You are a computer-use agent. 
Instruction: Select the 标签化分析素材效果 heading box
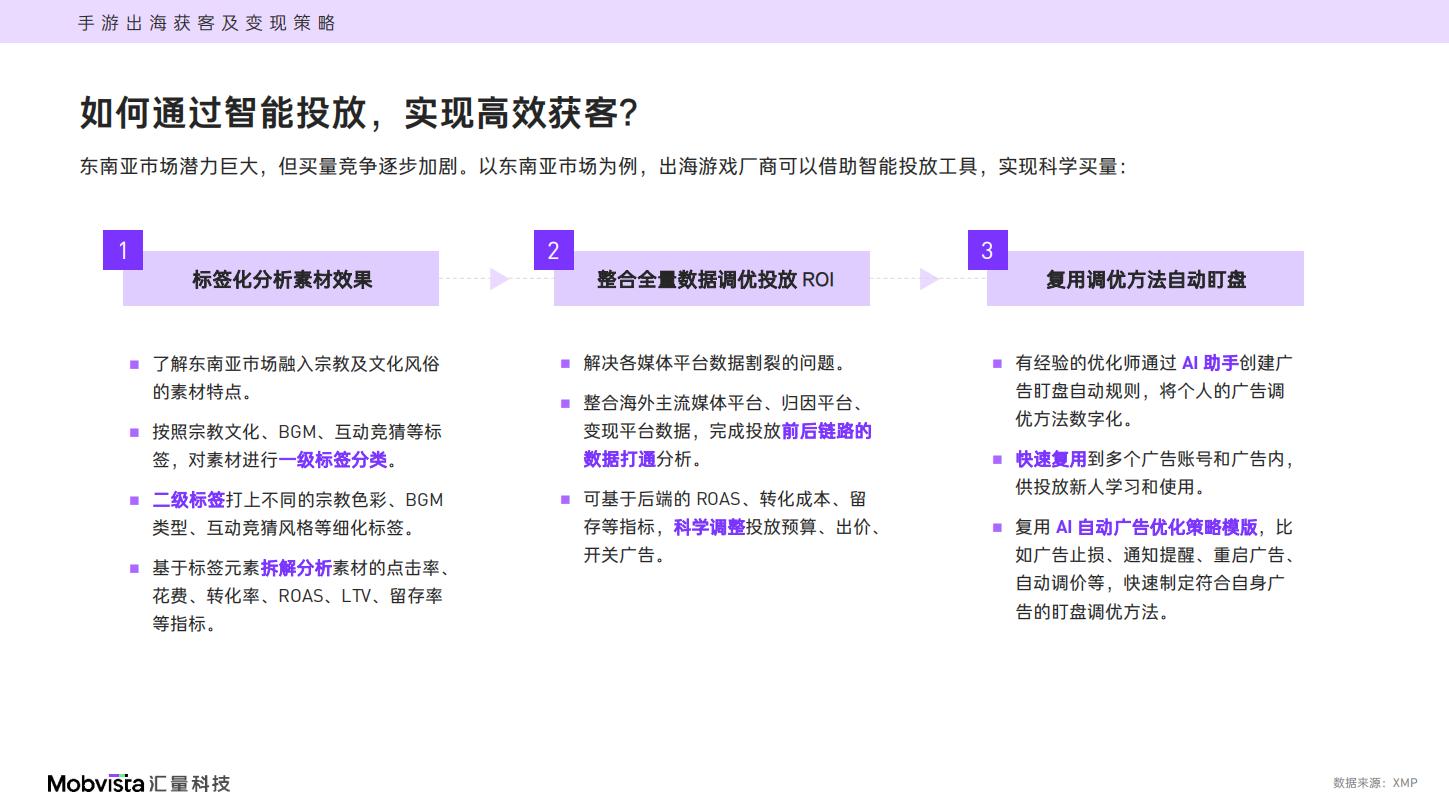(281, 279)
